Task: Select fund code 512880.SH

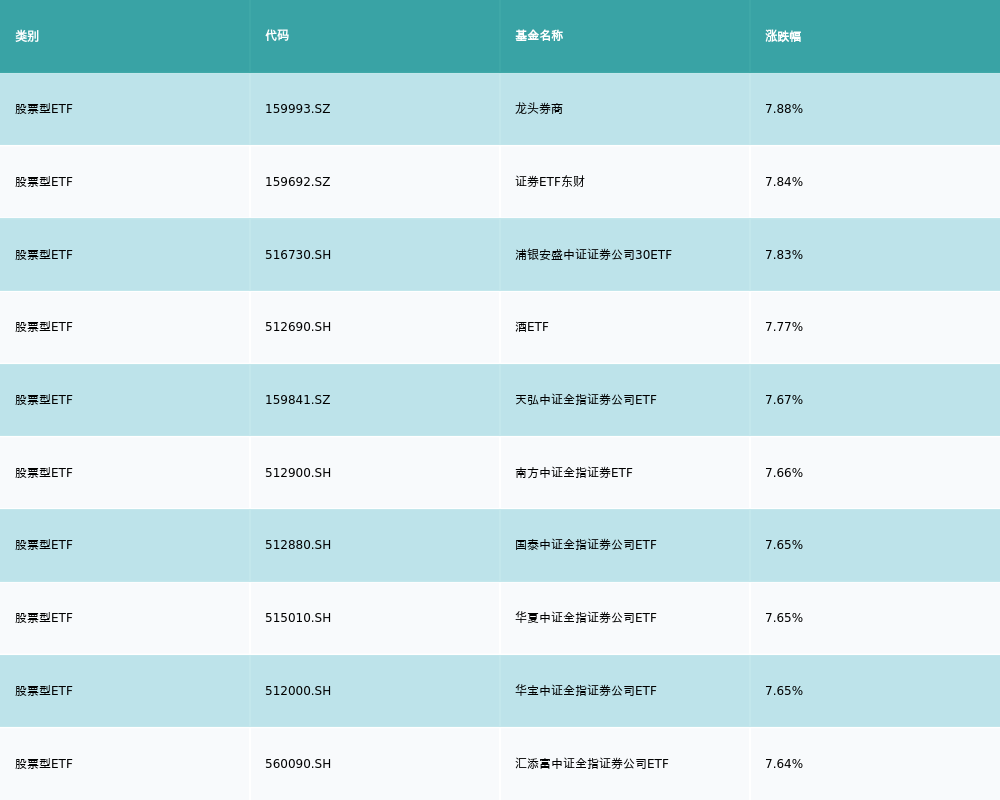Action: pos(298,545)
